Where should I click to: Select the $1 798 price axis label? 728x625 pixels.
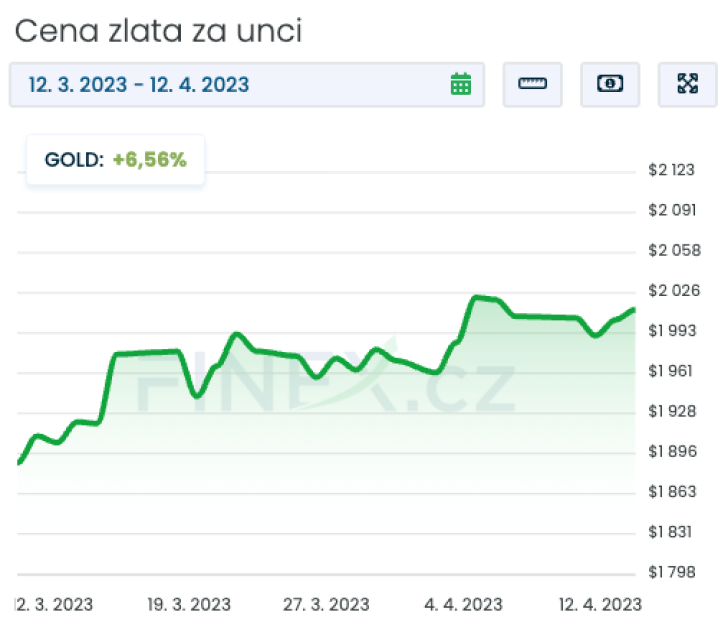[672, 572]
